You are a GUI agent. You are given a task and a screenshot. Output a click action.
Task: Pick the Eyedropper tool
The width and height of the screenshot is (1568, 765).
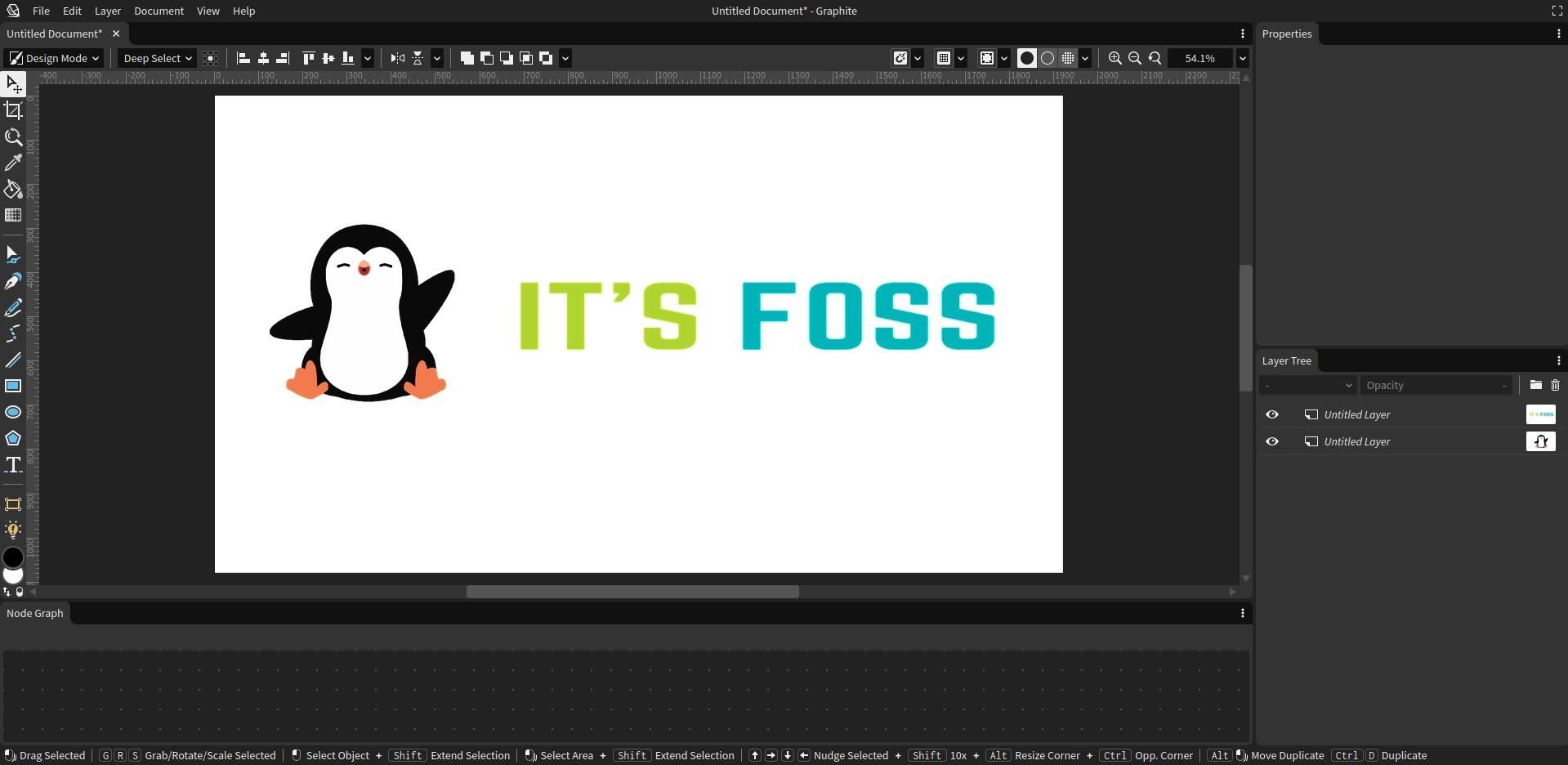click(x=13, y=163)
